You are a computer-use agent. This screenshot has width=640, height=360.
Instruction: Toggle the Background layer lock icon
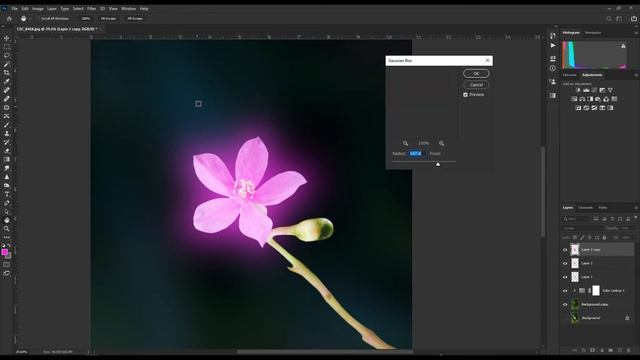[627, 318]
